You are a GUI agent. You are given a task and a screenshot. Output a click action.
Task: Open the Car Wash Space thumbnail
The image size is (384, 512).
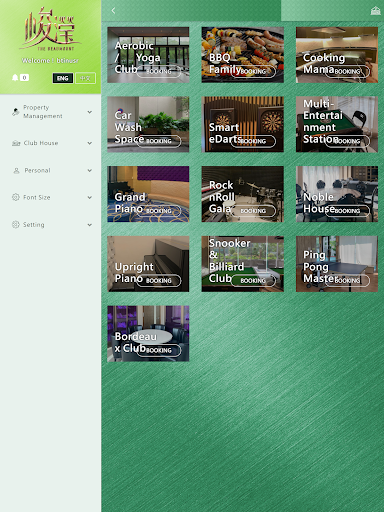pos(148,124)
